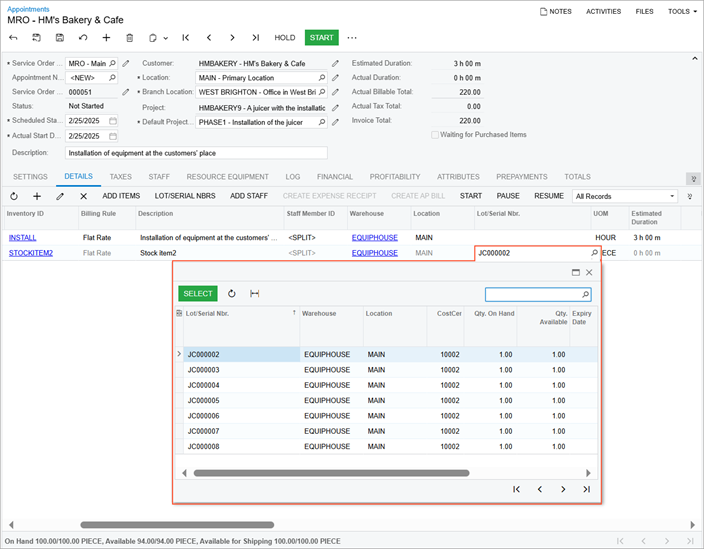This screenshot has height=549, width=704.
Task: Fit columns in the lookup popup
Action: (255, 294)
